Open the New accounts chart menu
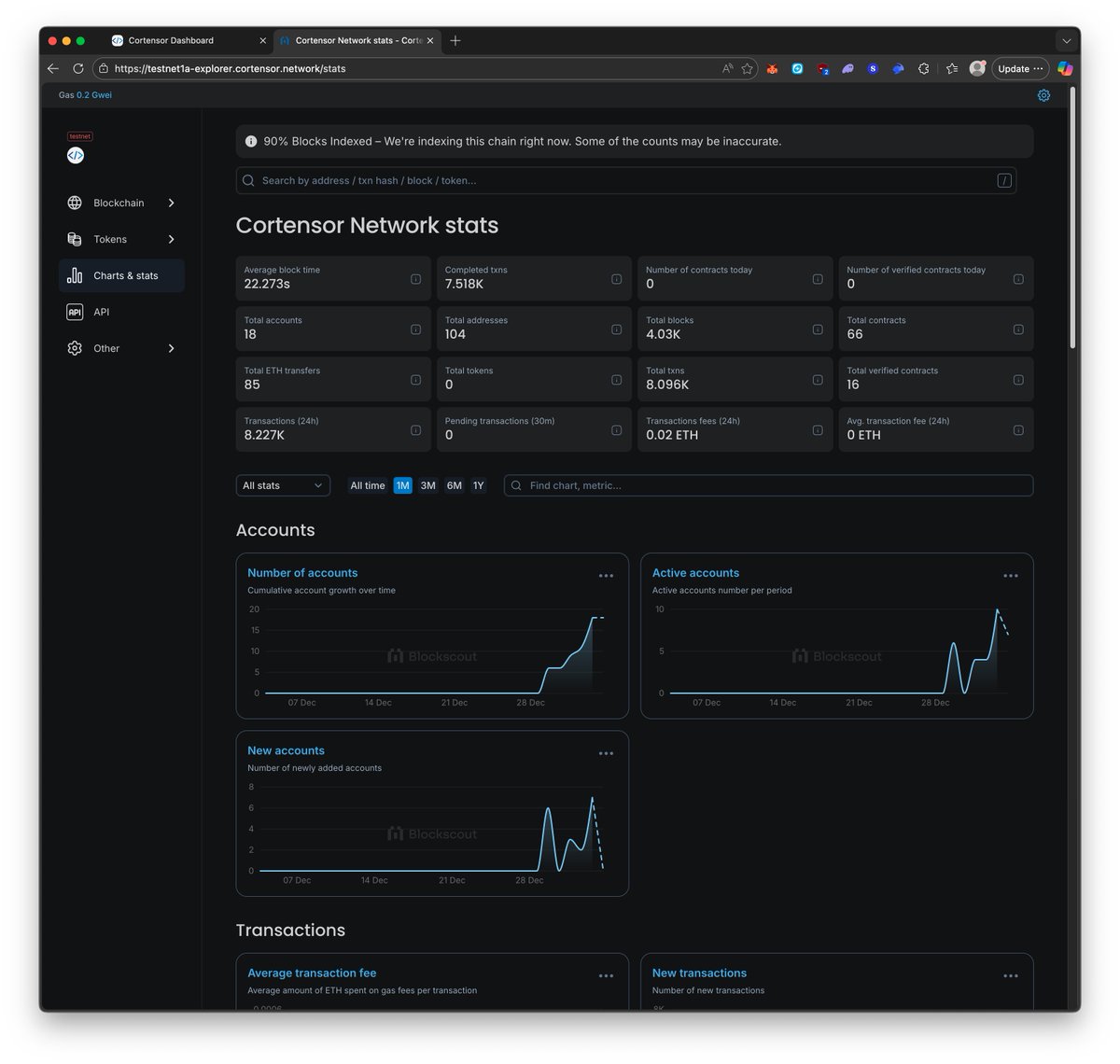 pyautogui.click(x=606, y=753)
